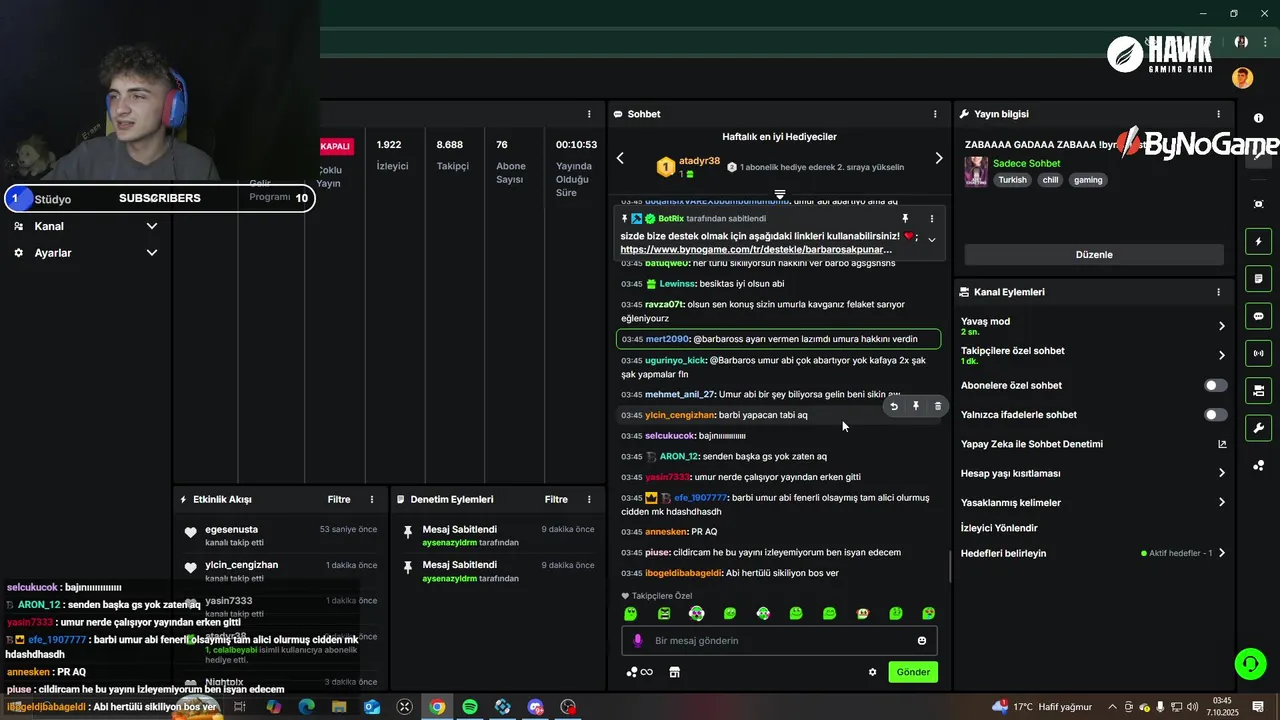This screenshot has height=720, width=1280.
Task: Click the weather widget 17°C Hafif yağmur
Action: point(1042,707)
